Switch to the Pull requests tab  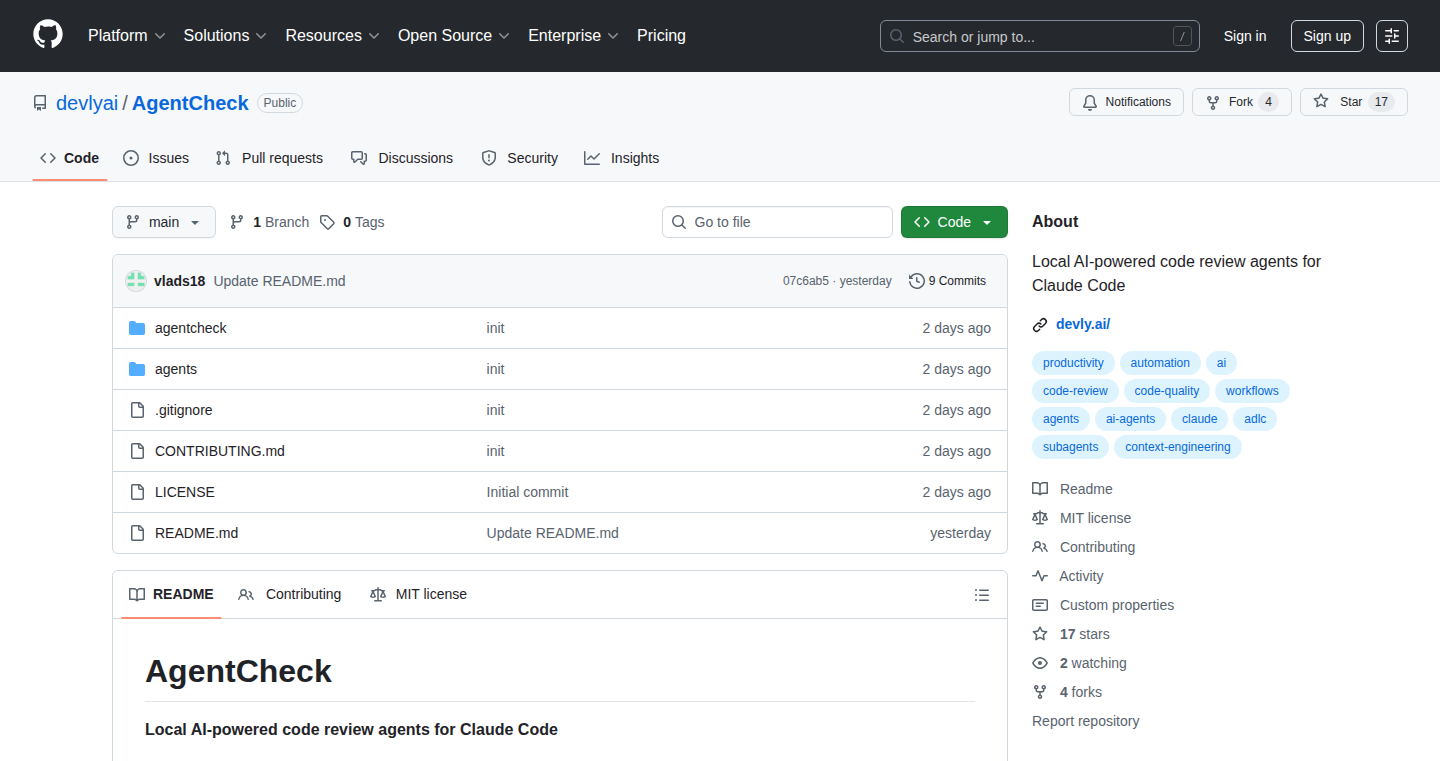pyautogui.click(x=269, y=158)
